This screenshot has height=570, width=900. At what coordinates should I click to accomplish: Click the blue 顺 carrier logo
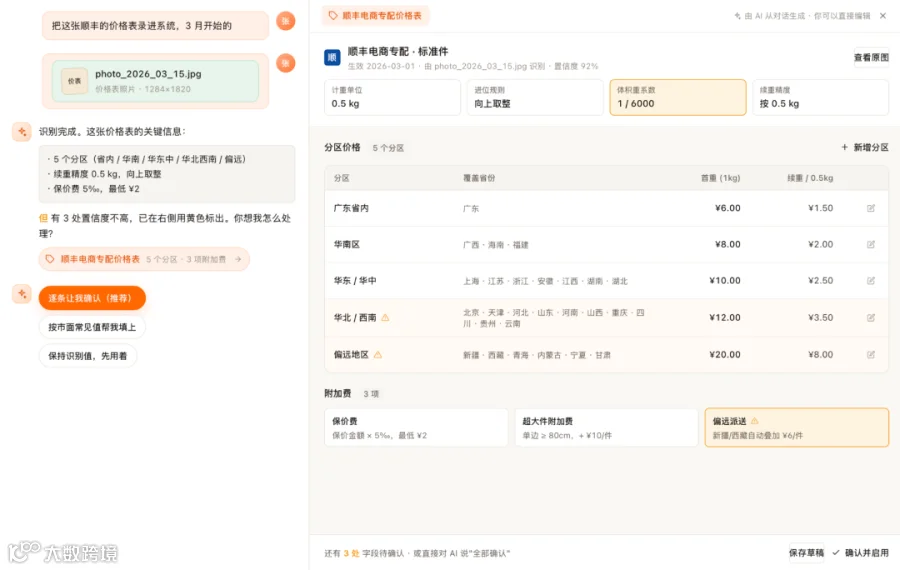click(332, 57)
